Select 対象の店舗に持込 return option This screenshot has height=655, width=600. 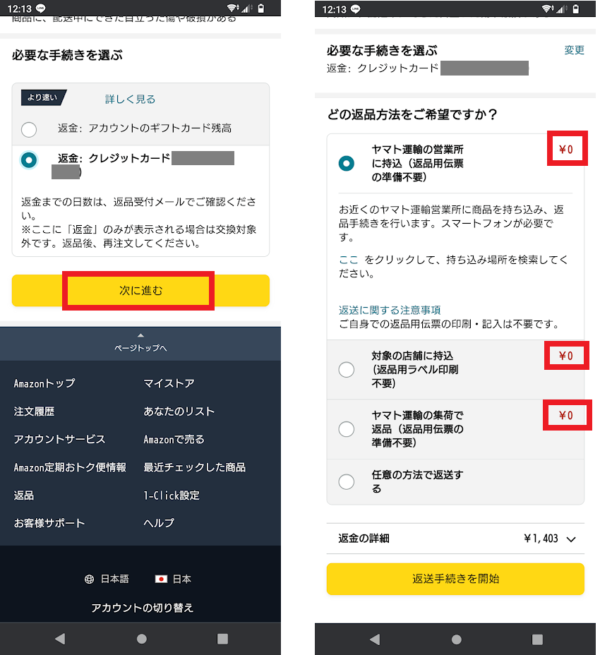(346, 370)
